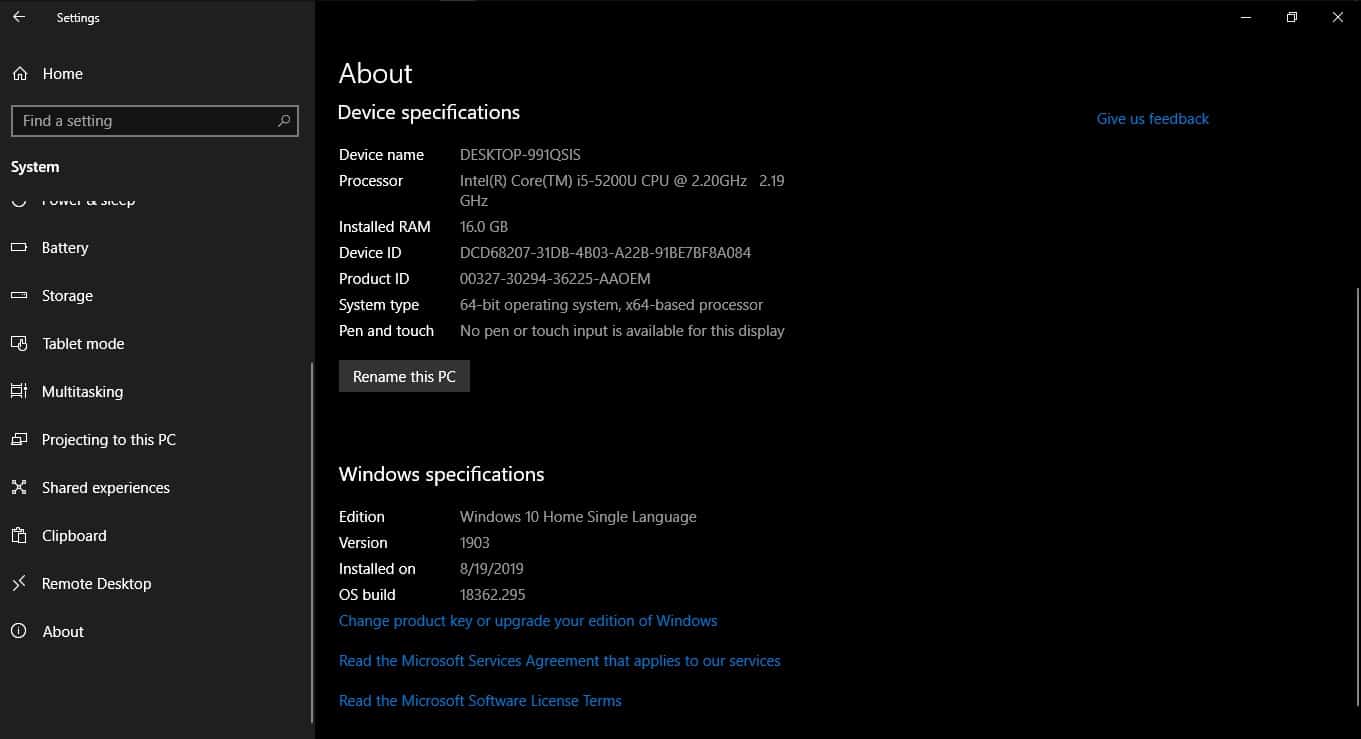Click the System heading in the sidebar
This screenshot has height=739, width=1361.
click(35, 167)
